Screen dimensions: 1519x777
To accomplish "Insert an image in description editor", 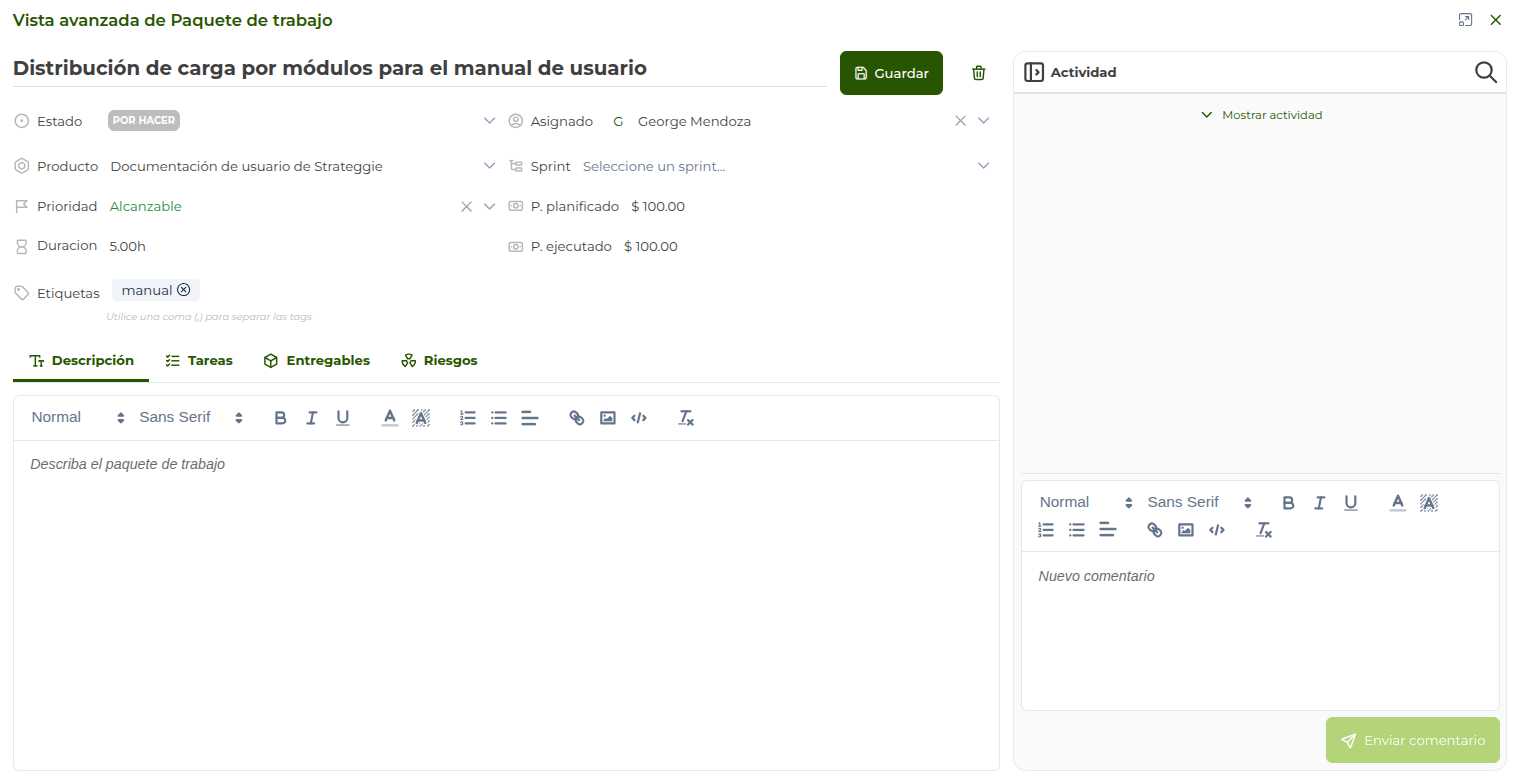I will 607,418.
